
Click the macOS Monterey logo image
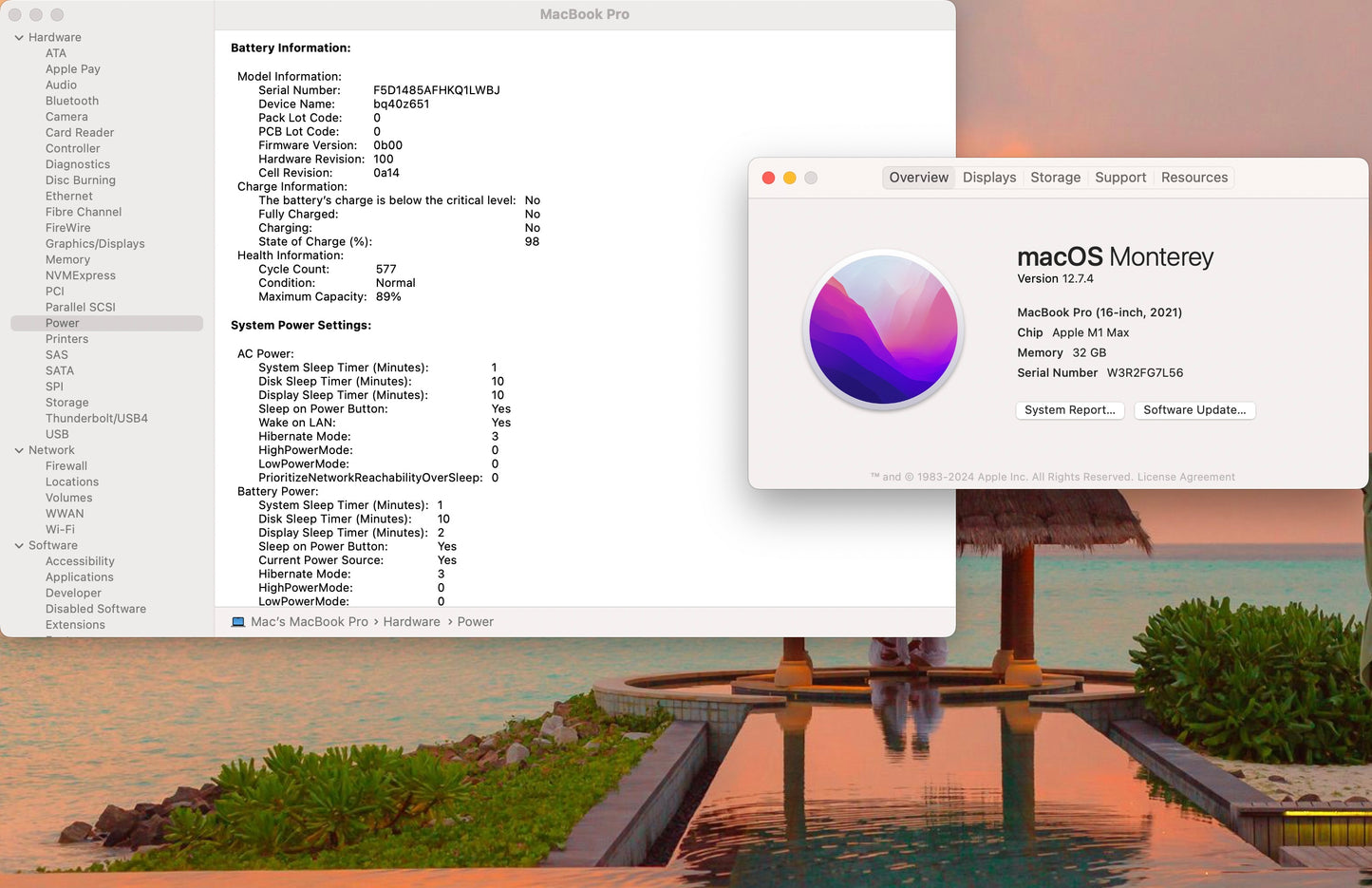883,330
